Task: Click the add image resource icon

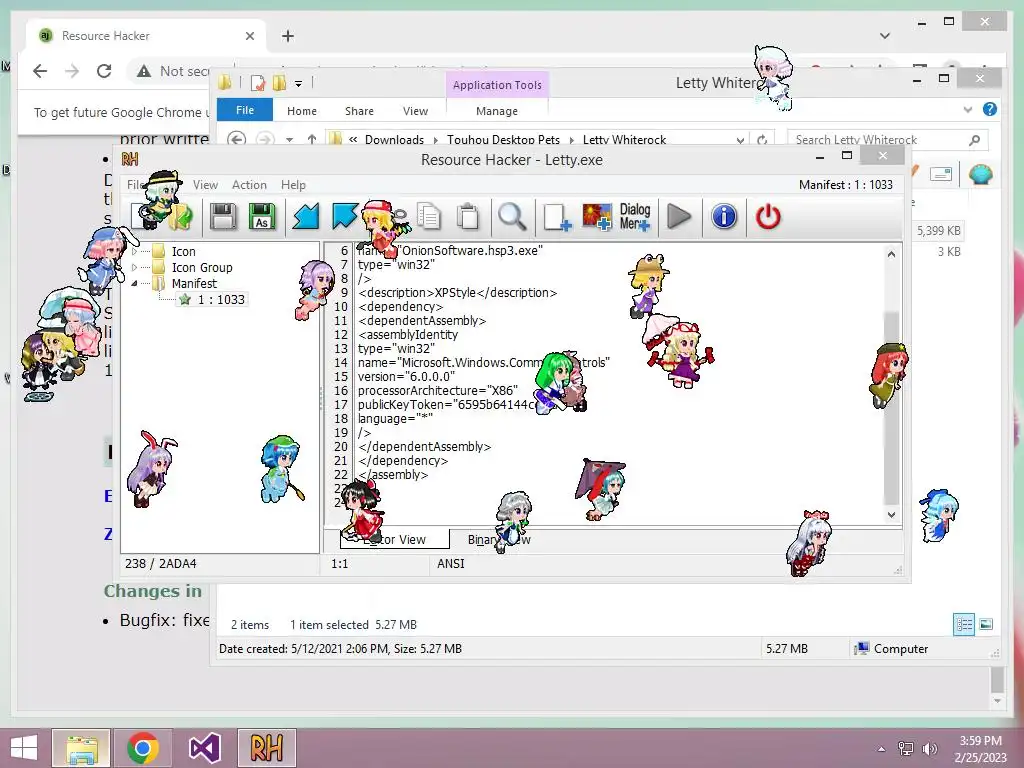Action: (597, 217)
